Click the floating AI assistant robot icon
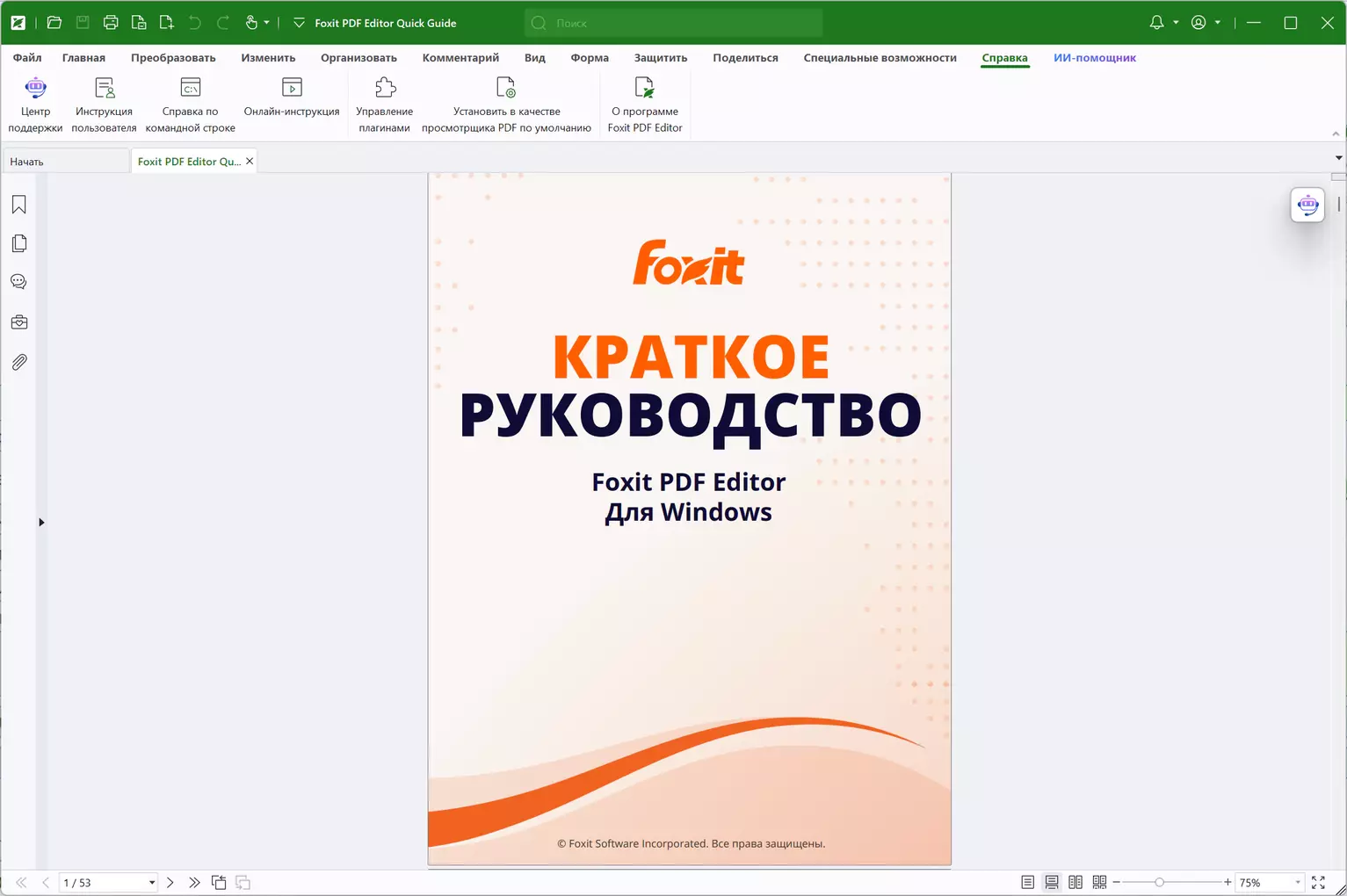 click(1307, 205)
